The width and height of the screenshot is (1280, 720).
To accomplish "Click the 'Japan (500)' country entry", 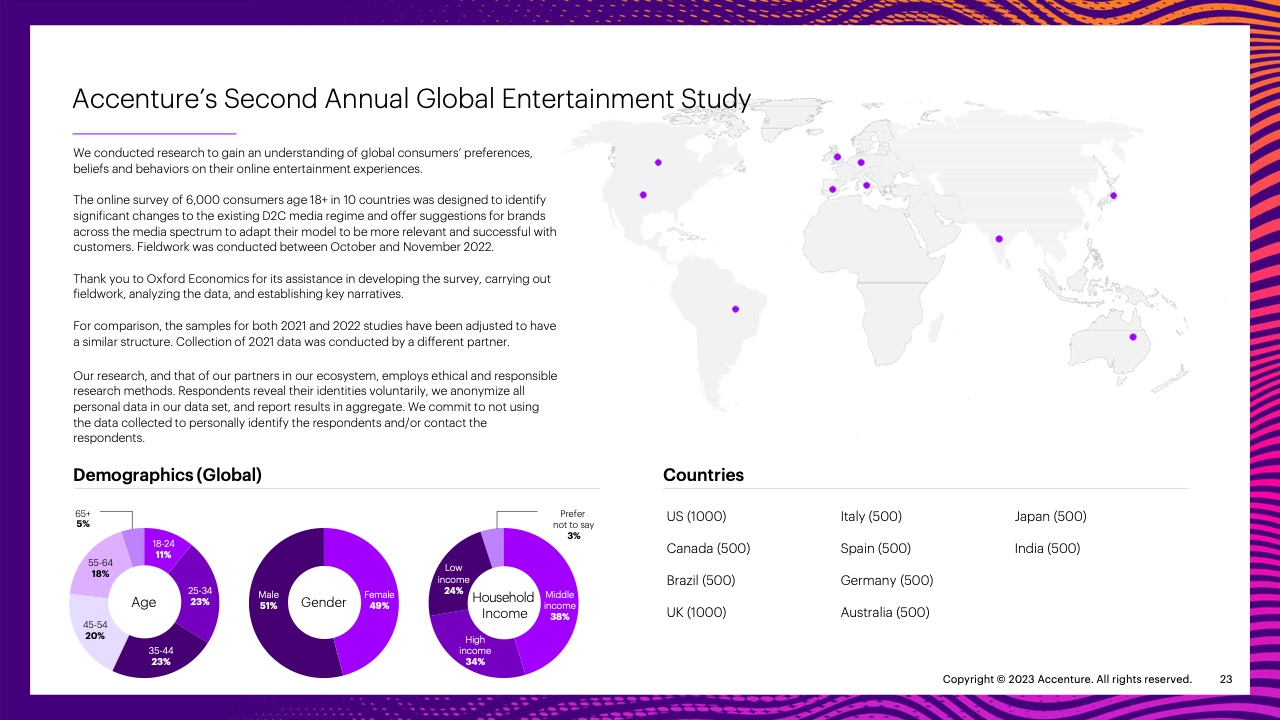I will 1050,517.
